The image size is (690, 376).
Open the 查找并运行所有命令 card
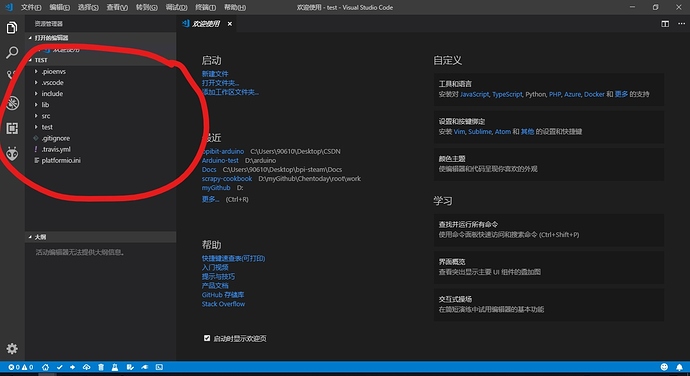coord(549,230)
